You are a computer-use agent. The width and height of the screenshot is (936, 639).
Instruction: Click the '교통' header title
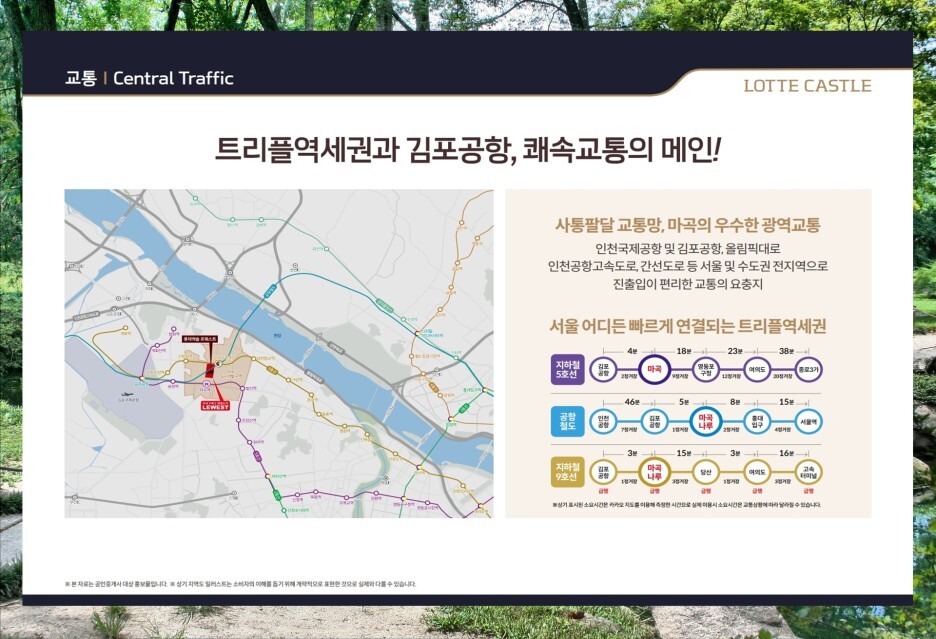(81, 78)
